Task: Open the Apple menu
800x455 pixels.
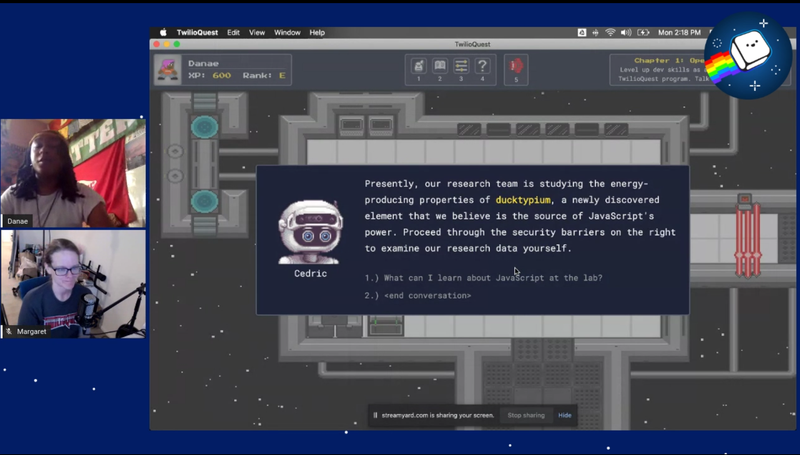Action: (x=163, y=32)
